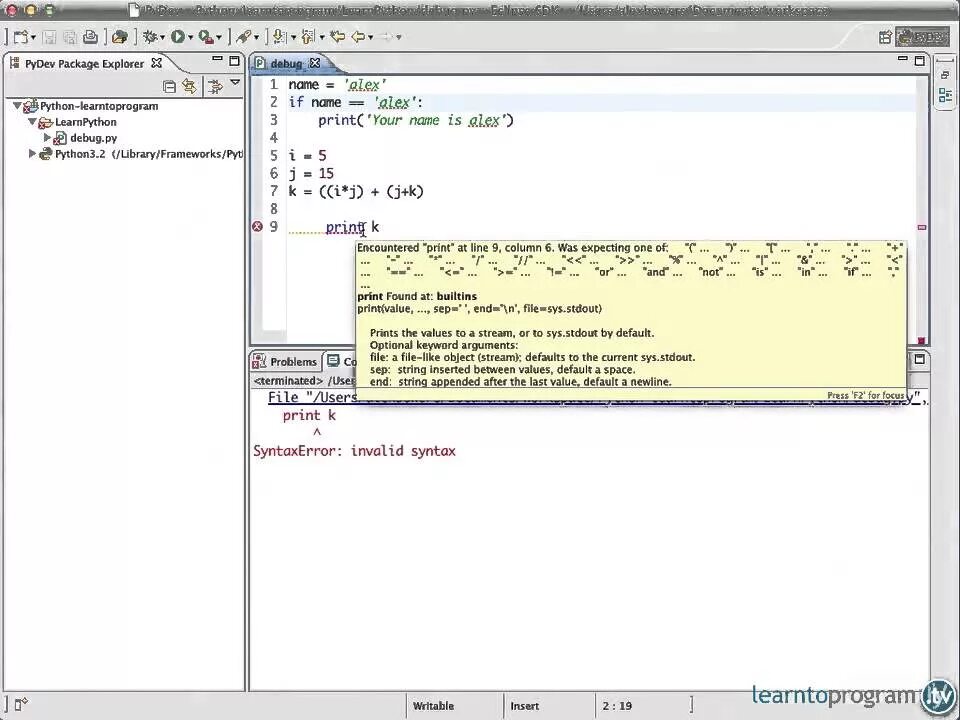Select the LearnPython folder row
960x720 pixels.
85,122
